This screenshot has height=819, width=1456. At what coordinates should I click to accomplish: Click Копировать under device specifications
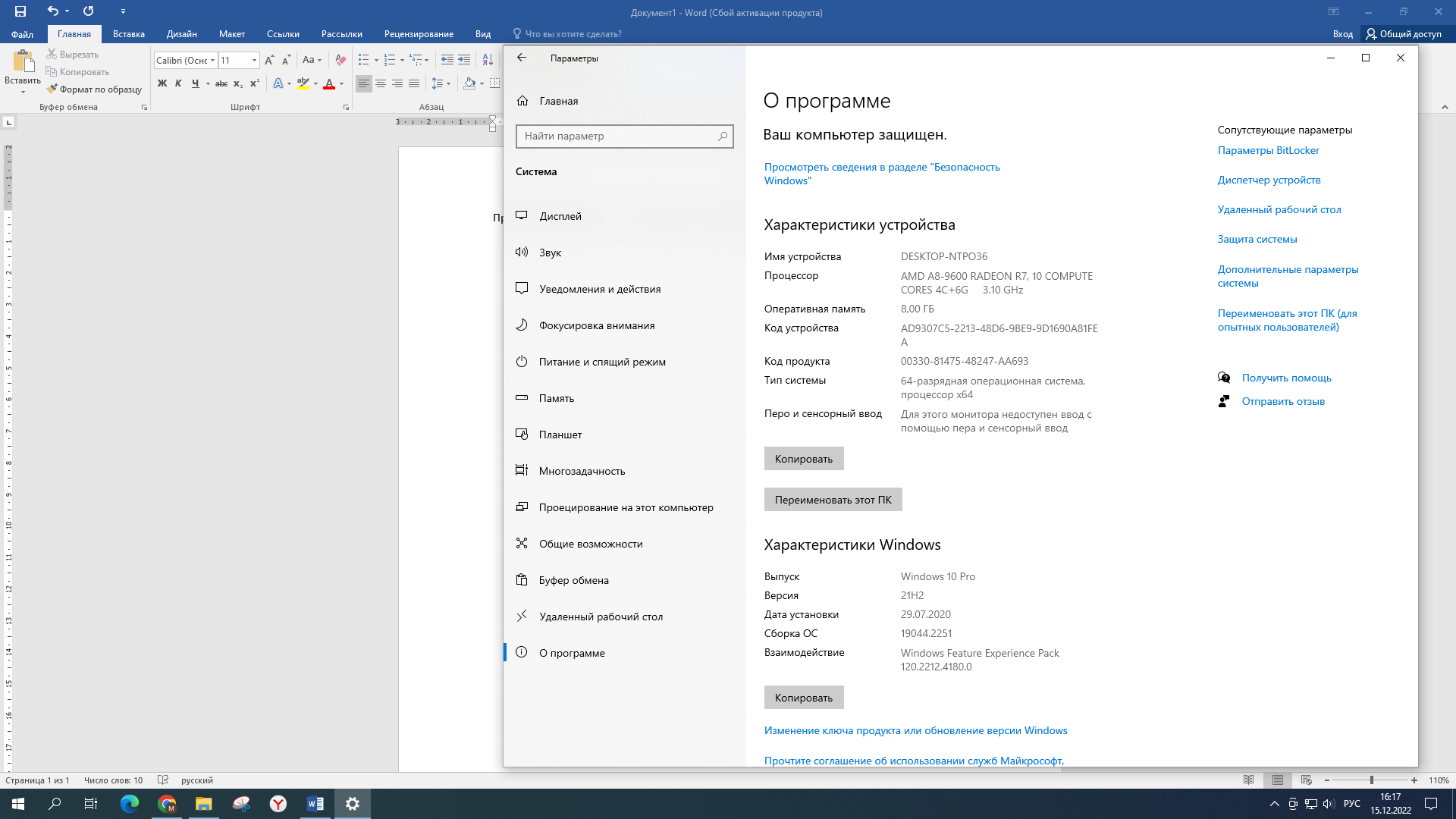(804, 459)
